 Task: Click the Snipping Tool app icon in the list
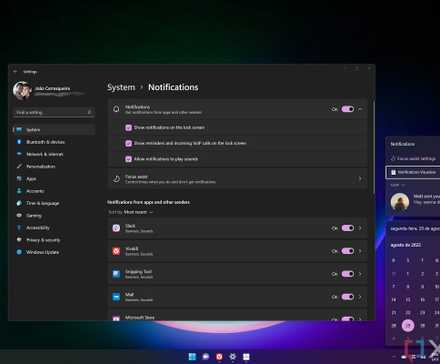tap(116, 274)
